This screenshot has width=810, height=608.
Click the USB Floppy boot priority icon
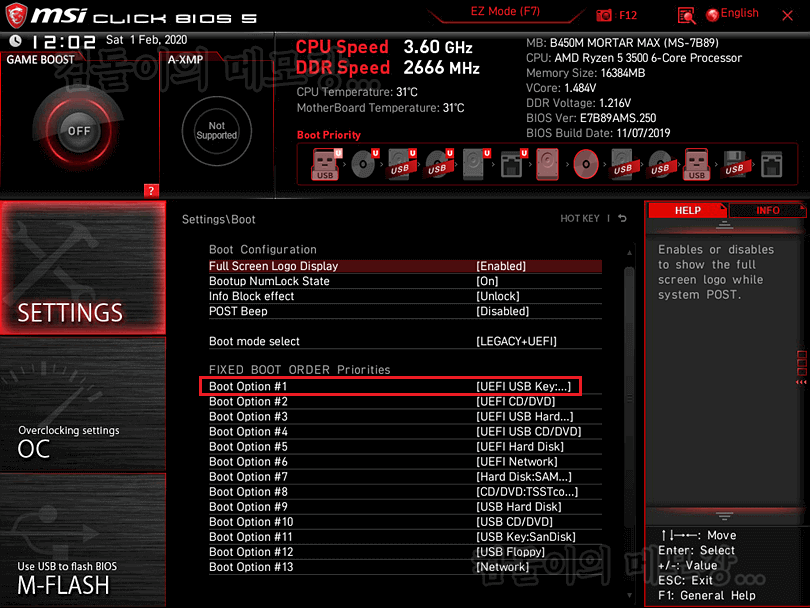(735, 164)
